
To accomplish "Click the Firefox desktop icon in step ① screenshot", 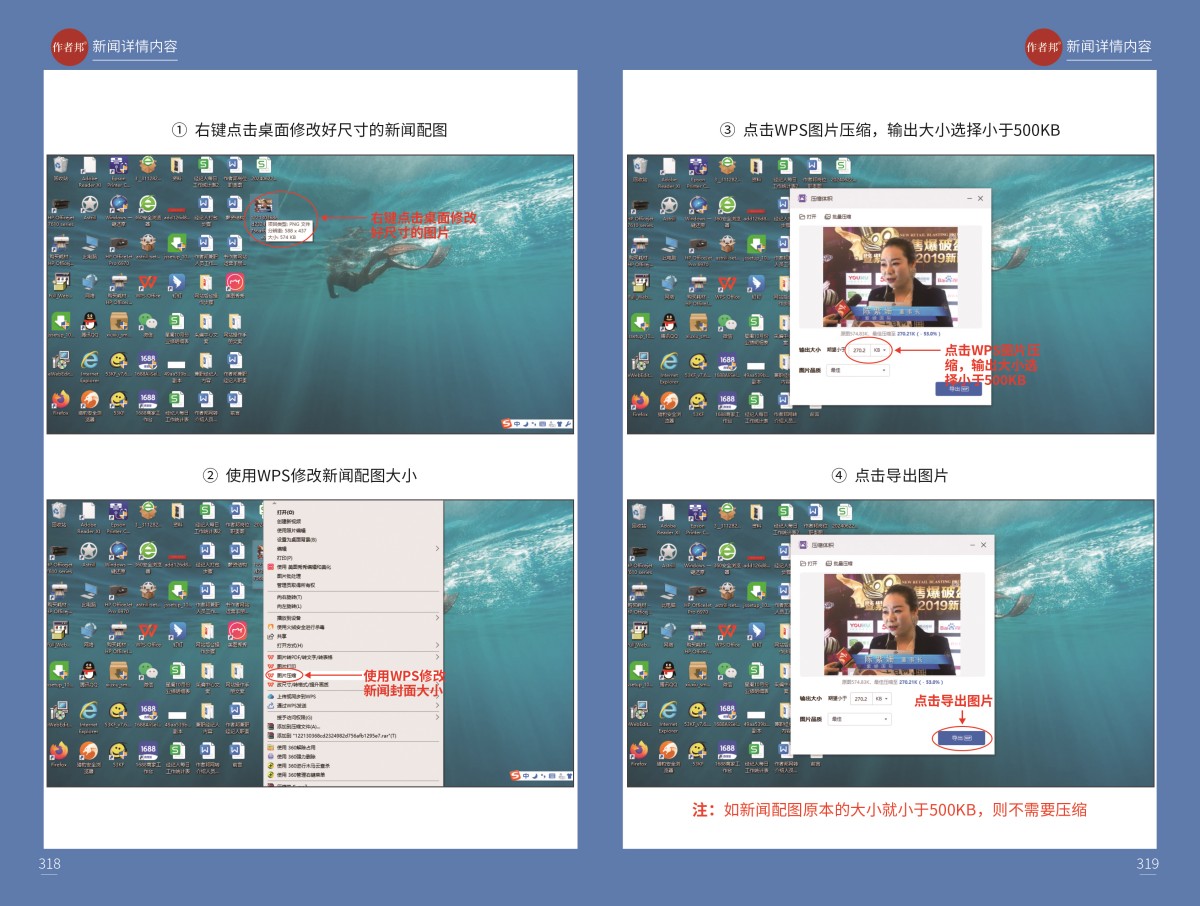I will 60,400.
